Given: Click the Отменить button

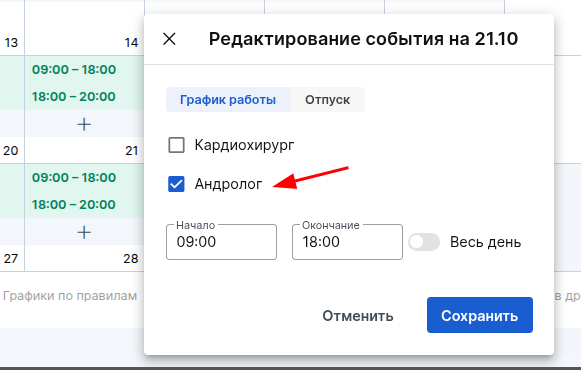Looking at the screenshot, I should coord(358,316).
